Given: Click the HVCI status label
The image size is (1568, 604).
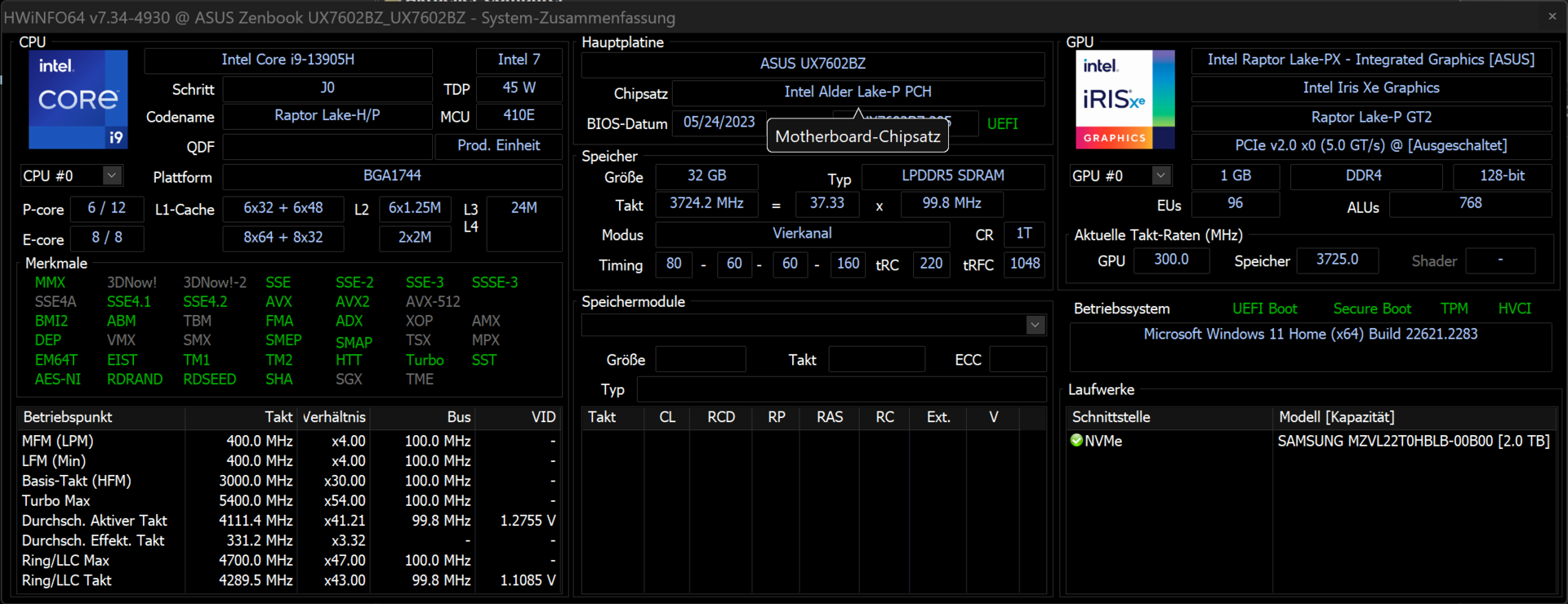Looking at the screenshot, I should click(x=1515, y=309).
